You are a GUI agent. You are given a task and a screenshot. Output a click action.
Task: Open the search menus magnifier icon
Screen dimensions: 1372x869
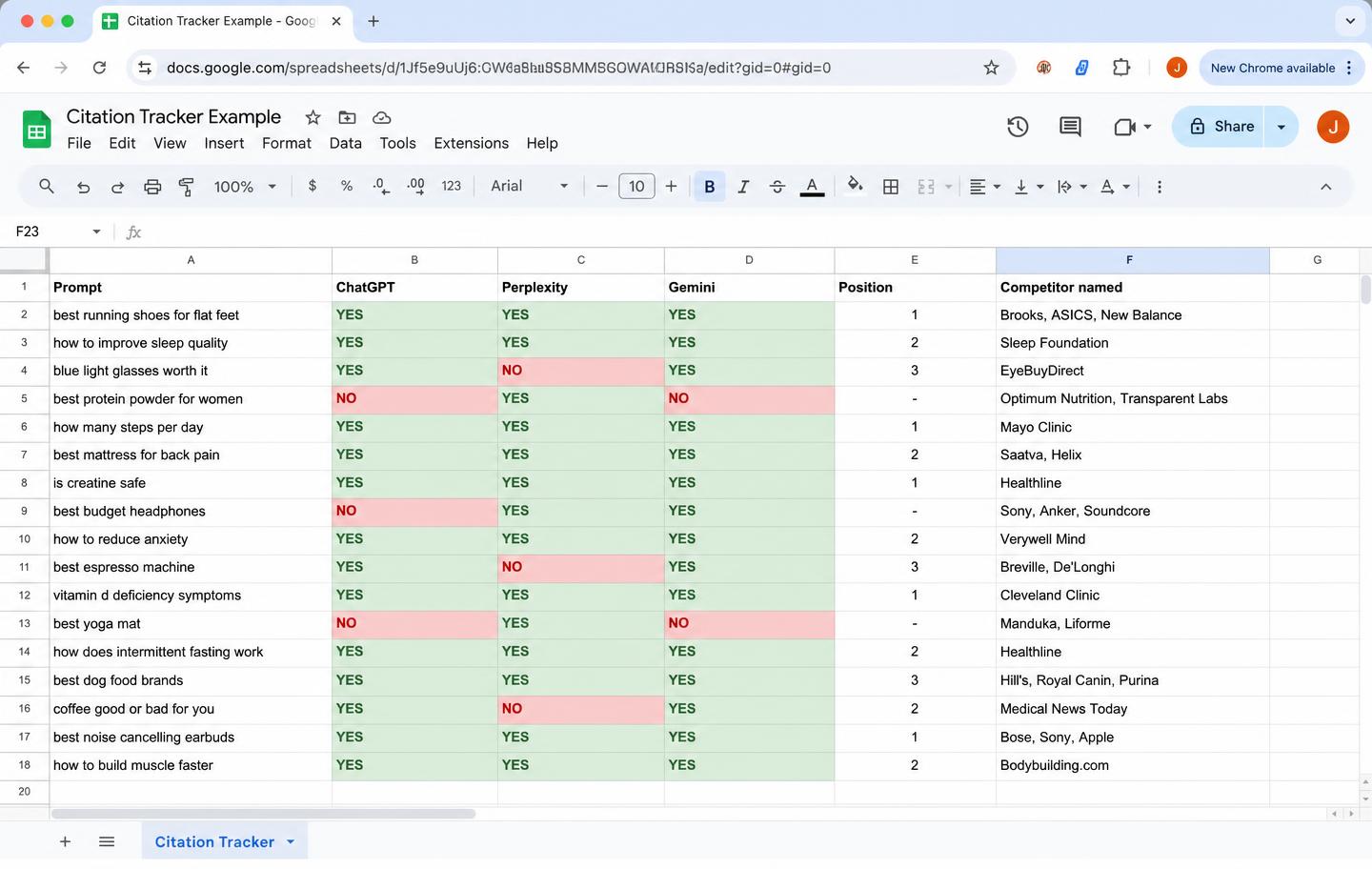[x=46, y=187]
